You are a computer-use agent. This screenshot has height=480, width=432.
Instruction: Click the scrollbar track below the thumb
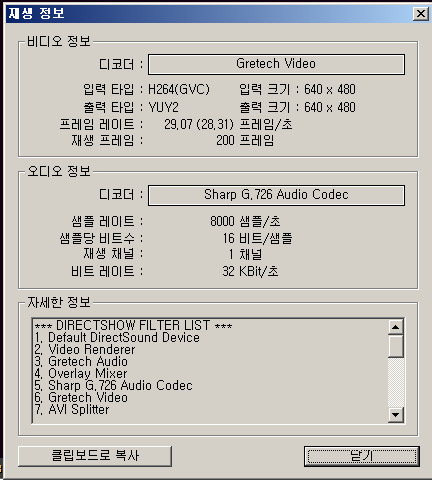(x=396, y=383)
